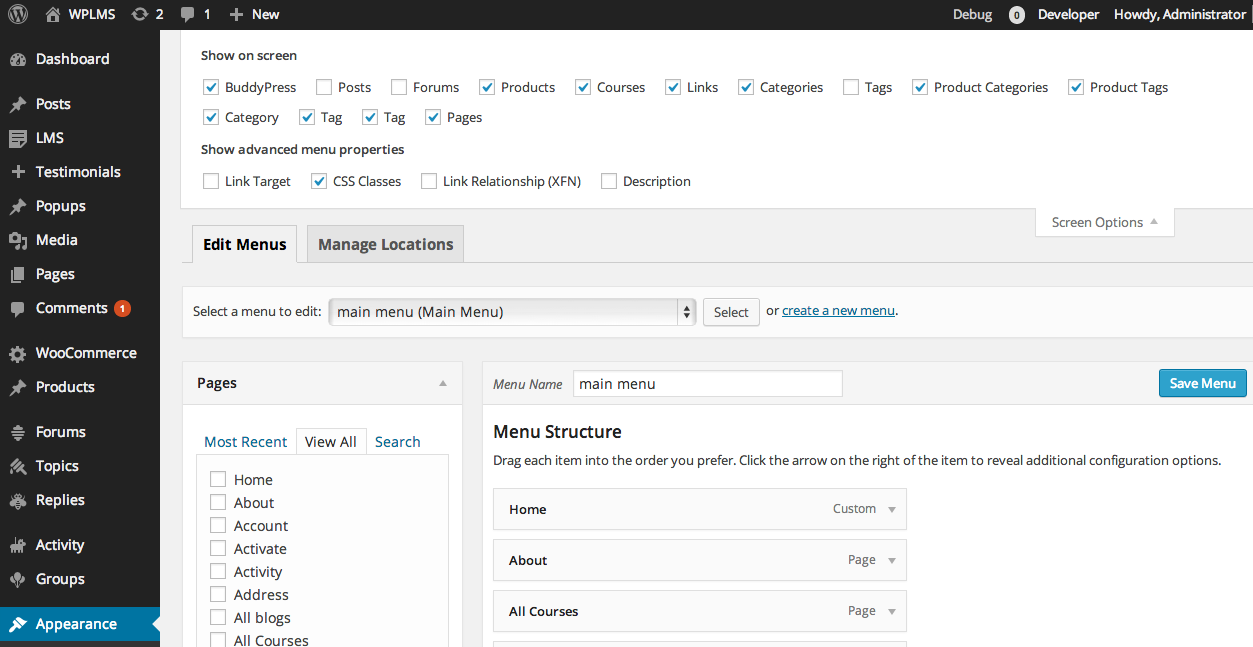The image size is (1253, 647).
Task: Open the LMS sidebar icon
Action: [18, 138]
